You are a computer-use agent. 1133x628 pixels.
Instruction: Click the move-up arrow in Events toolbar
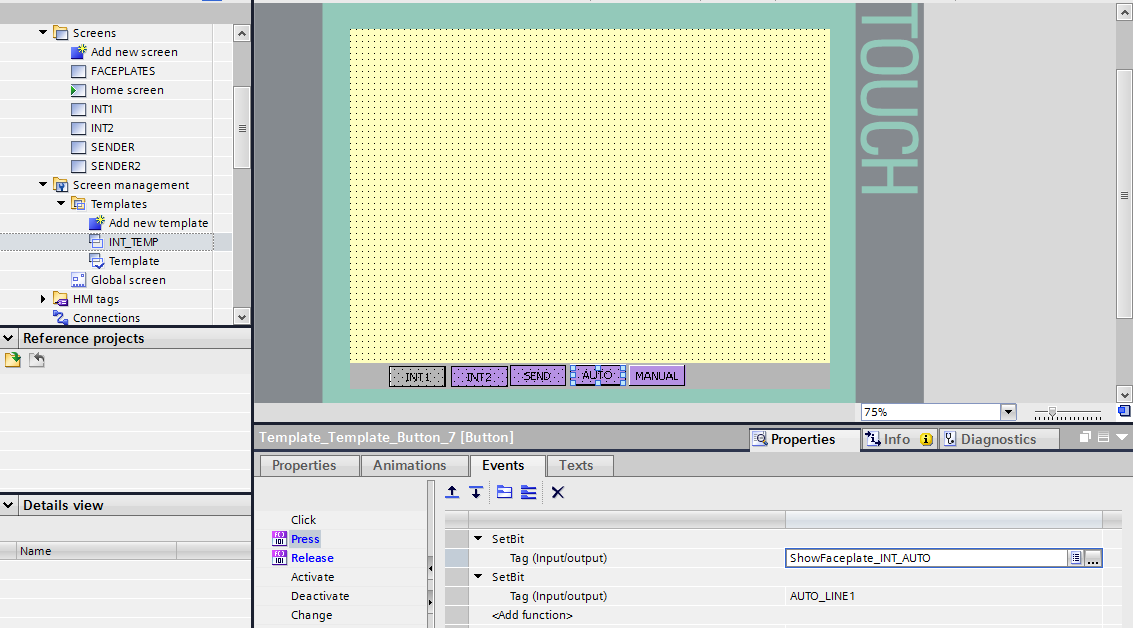click(451, 492)
